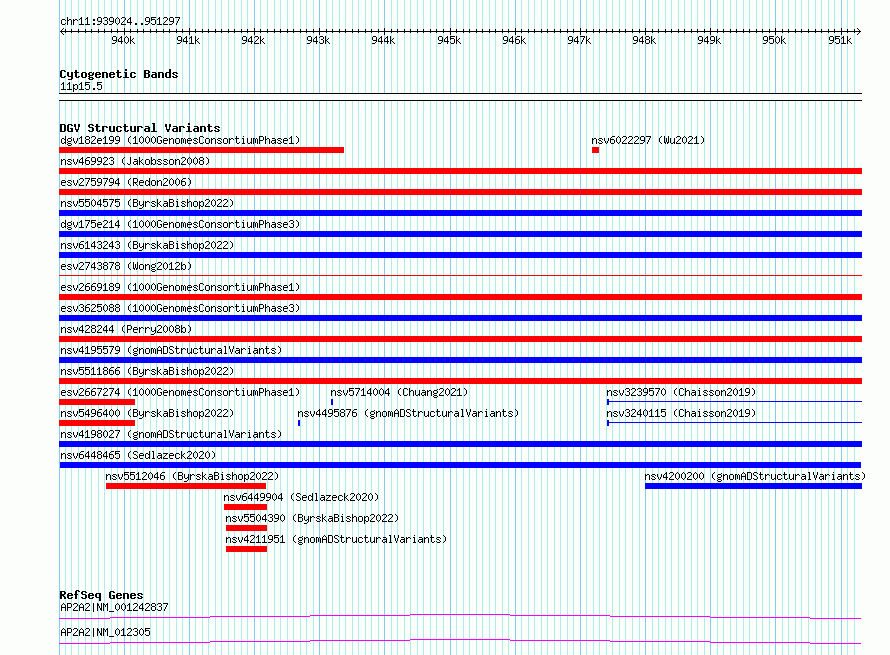This screenshot has width=890, height=655.
Task: Open nsv4495876 (gnomADStructuralVariants) variant
Action: click(x=408, y=413)
